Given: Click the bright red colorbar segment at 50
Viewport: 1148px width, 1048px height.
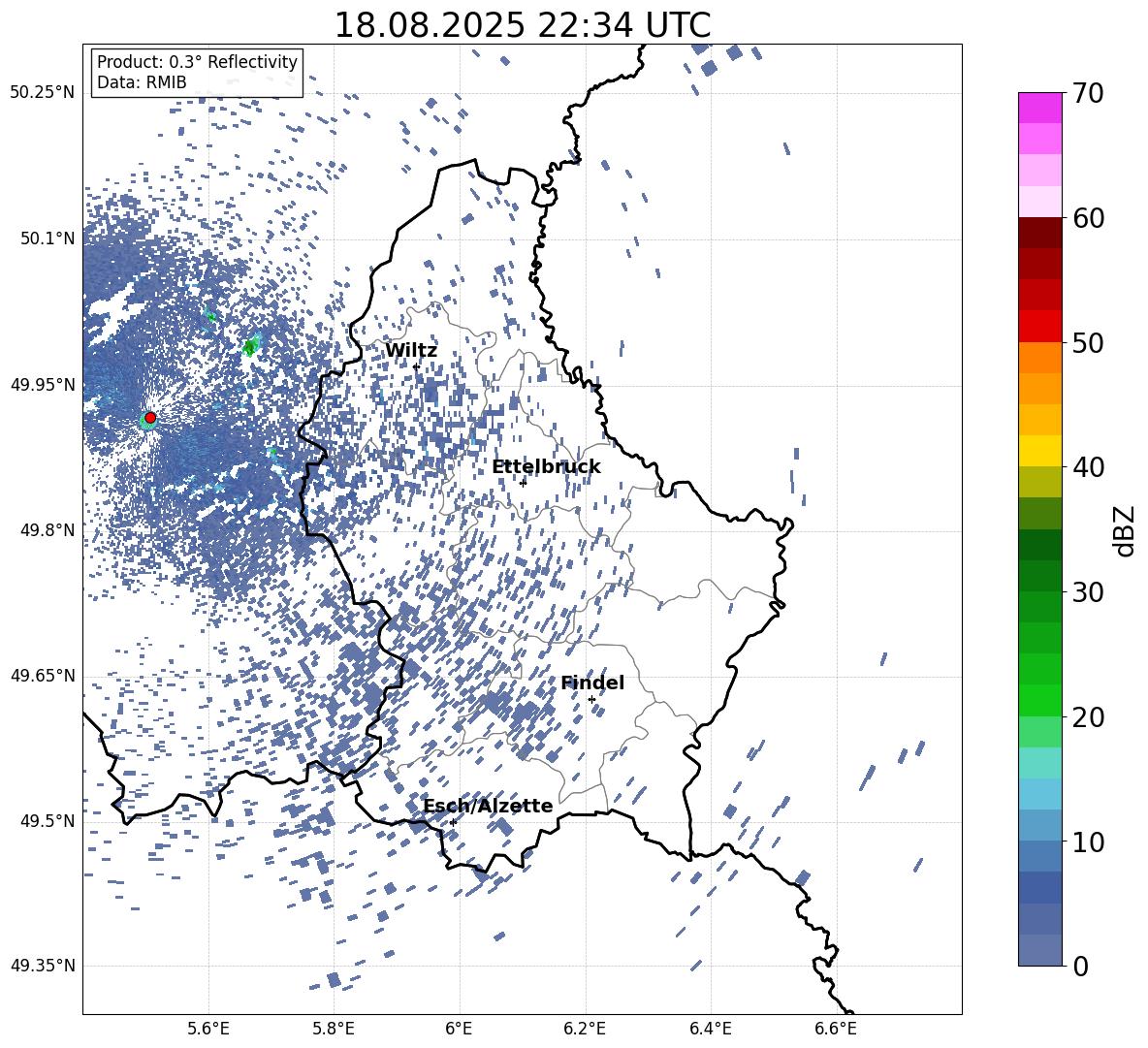Looking at the screenshot, I should (x=1040, y=327).
